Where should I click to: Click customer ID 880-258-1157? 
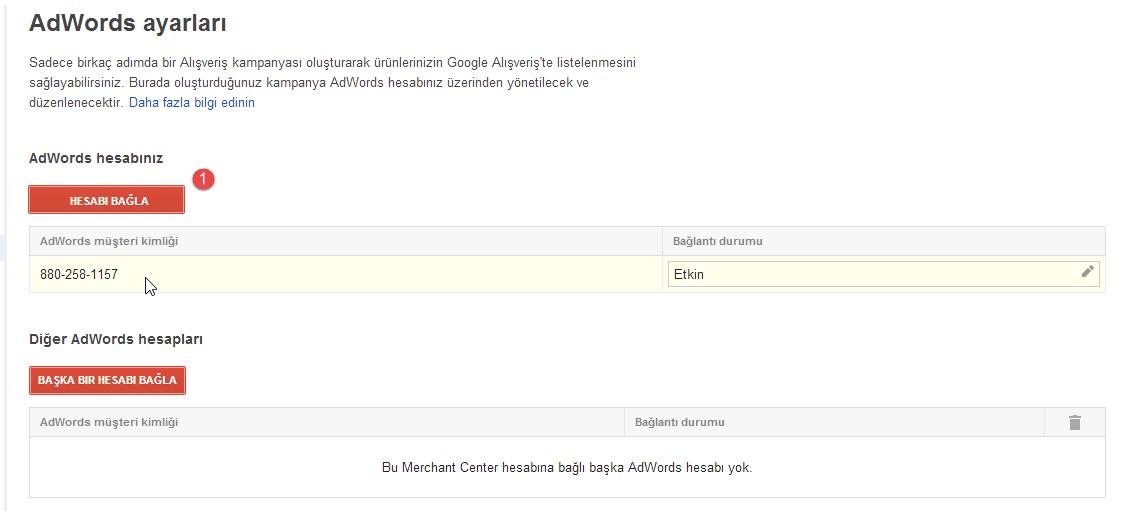pyautogui.click(x=79, y=274)
